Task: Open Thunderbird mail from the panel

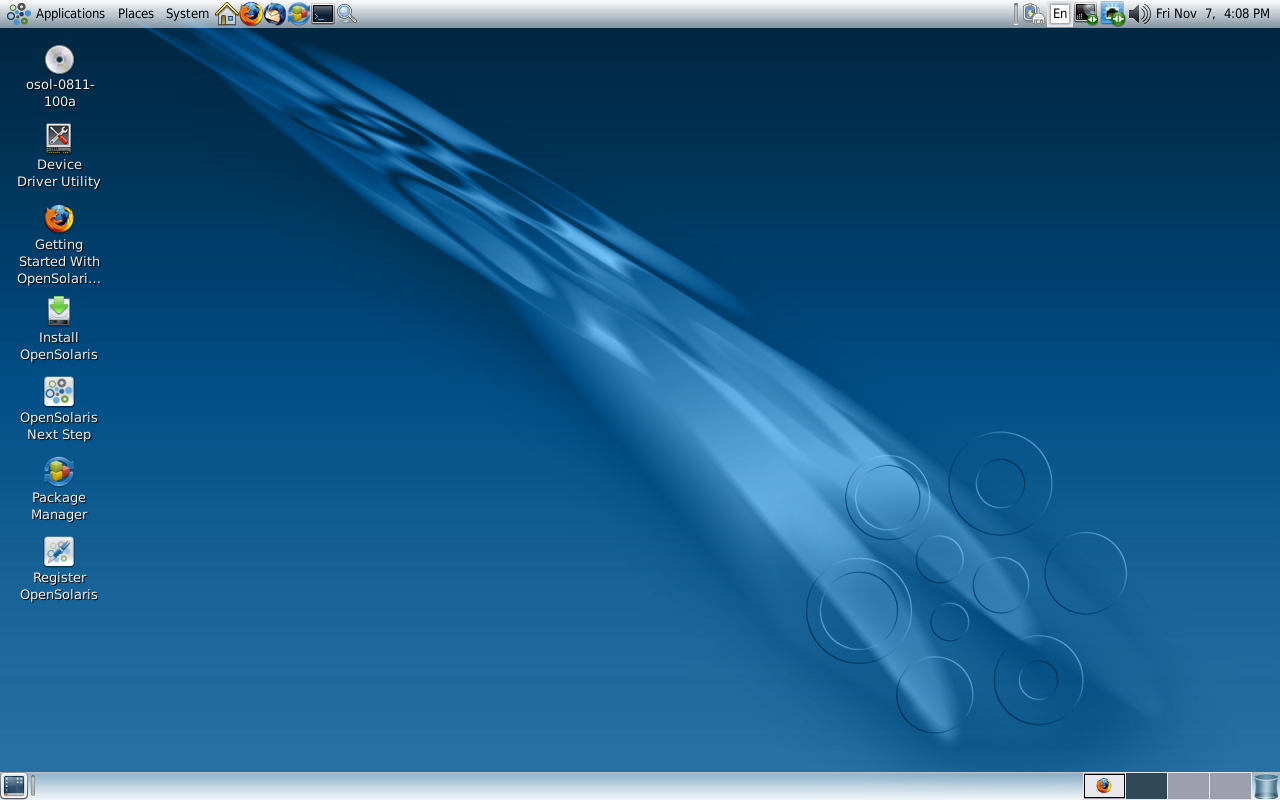Action: pos(273,13)
